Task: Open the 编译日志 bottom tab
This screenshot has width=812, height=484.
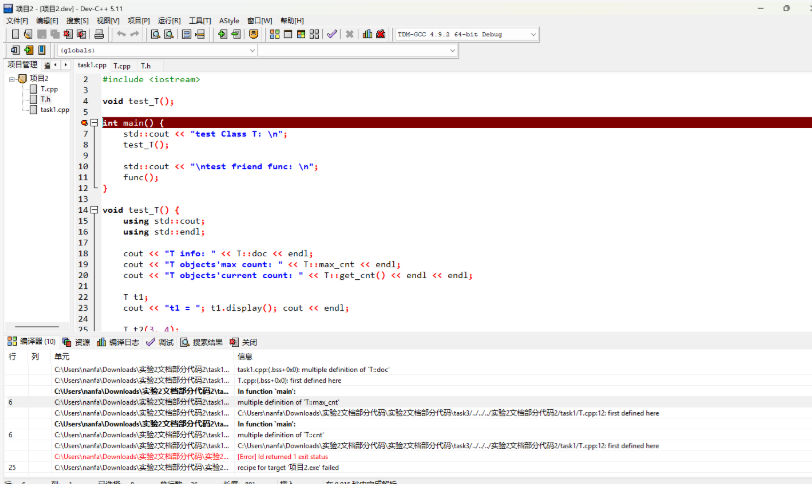Action: (118, 342)
